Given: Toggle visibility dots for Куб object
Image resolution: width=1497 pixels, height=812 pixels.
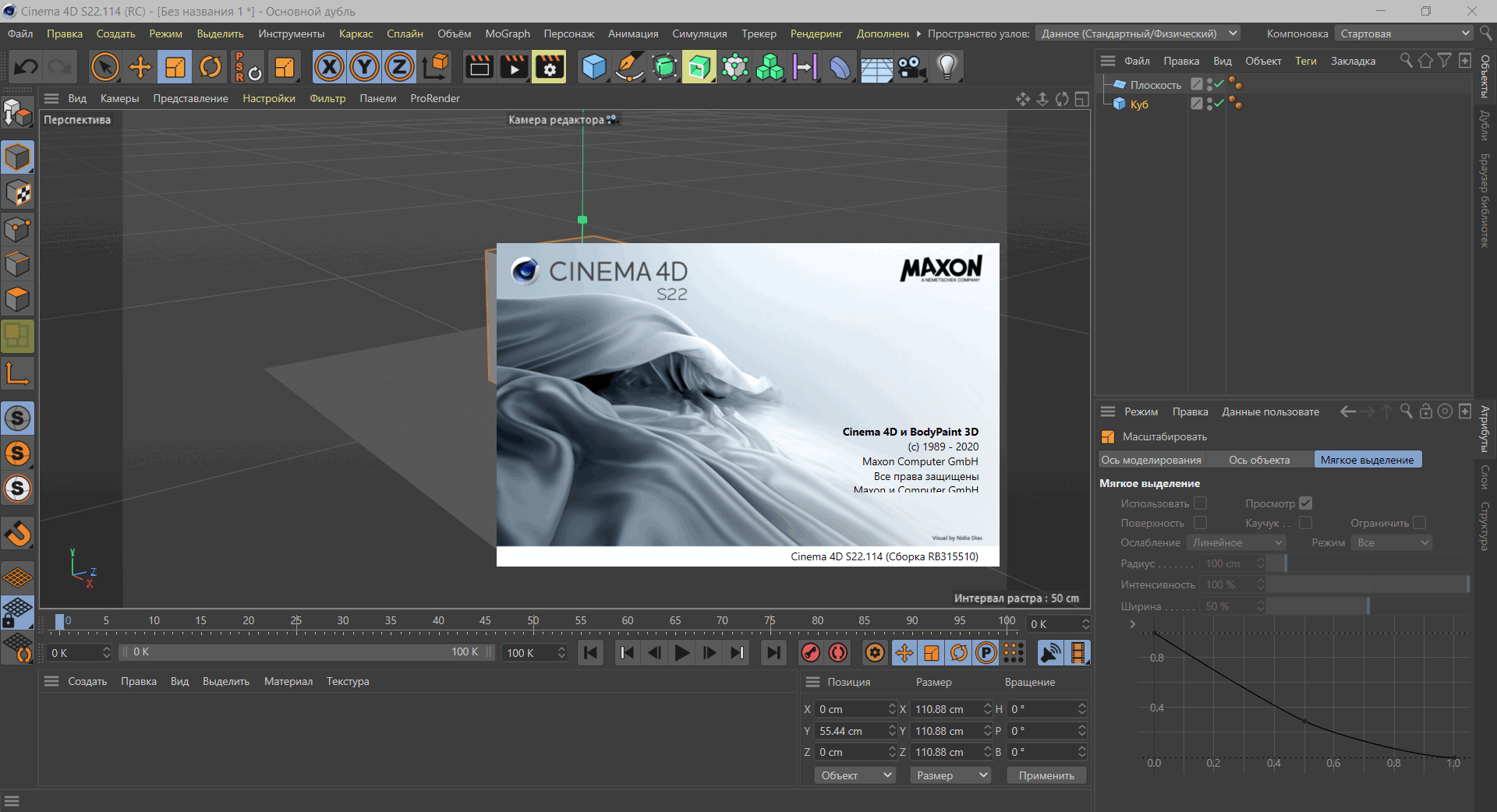Looking at the screenshot, I should pos(1210,104).
